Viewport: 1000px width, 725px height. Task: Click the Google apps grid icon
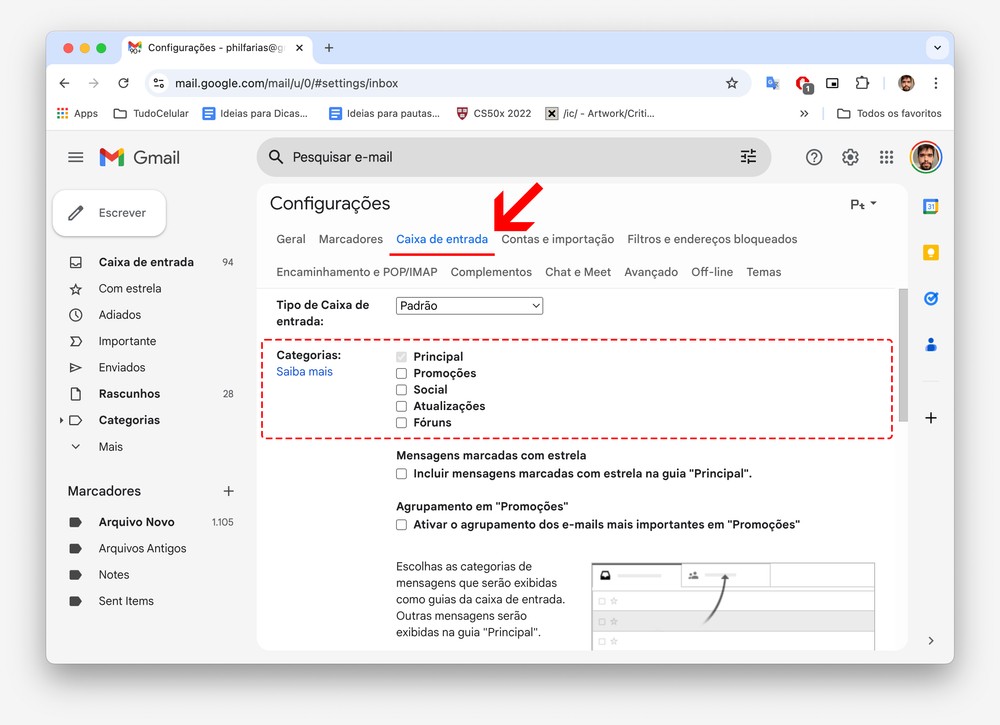coord(886,157)
